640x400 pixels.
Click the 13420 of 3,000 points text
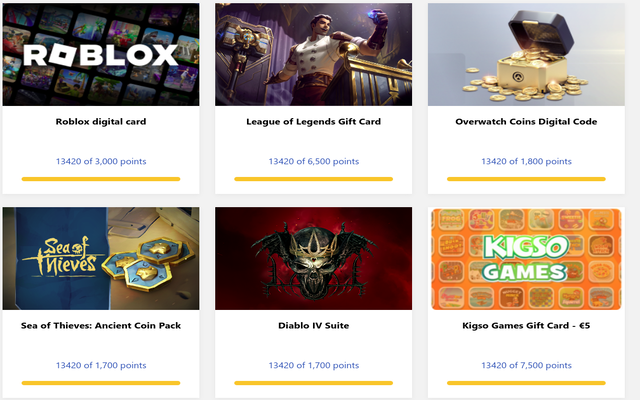(100, 161)
